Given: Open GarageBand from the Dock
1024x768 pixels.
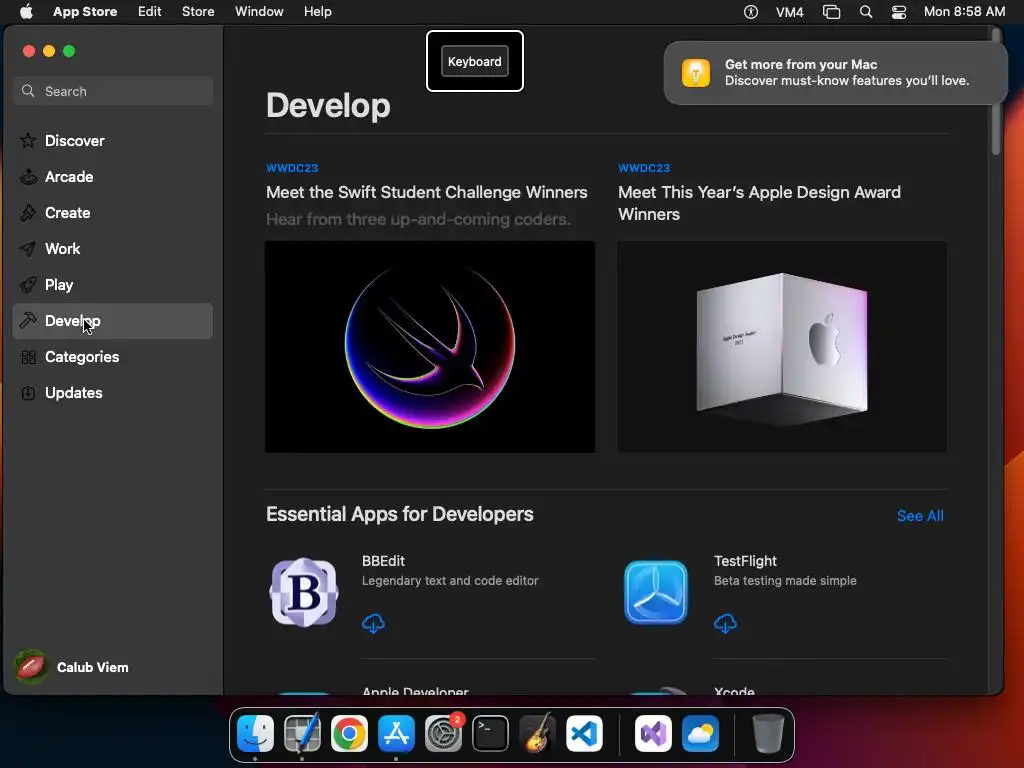Looking at the screenshot, I should [x=537, y=733].
